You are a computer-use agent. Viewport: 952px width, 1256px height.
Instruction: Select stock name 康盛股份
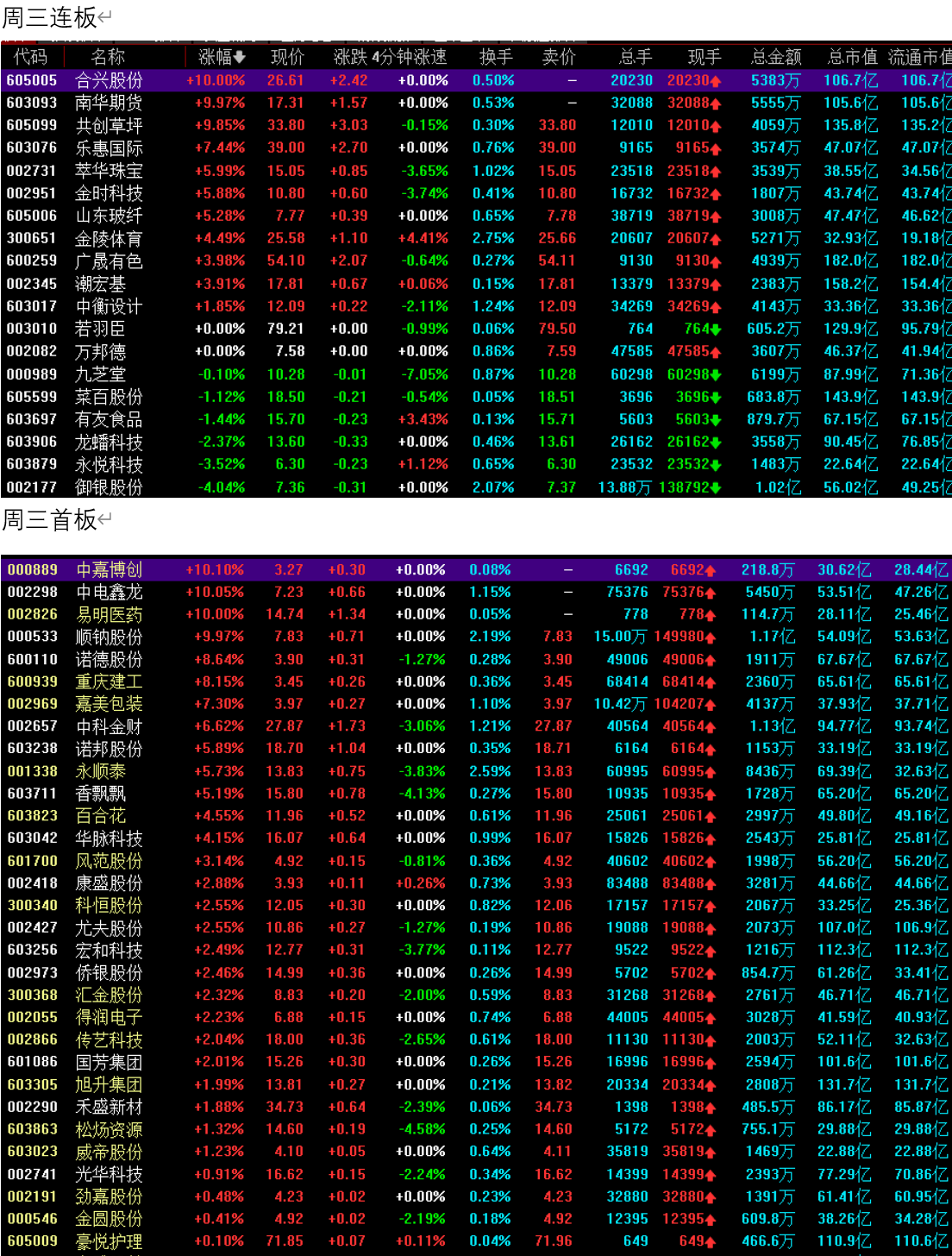pyautogui.click(x=109, y=883)
